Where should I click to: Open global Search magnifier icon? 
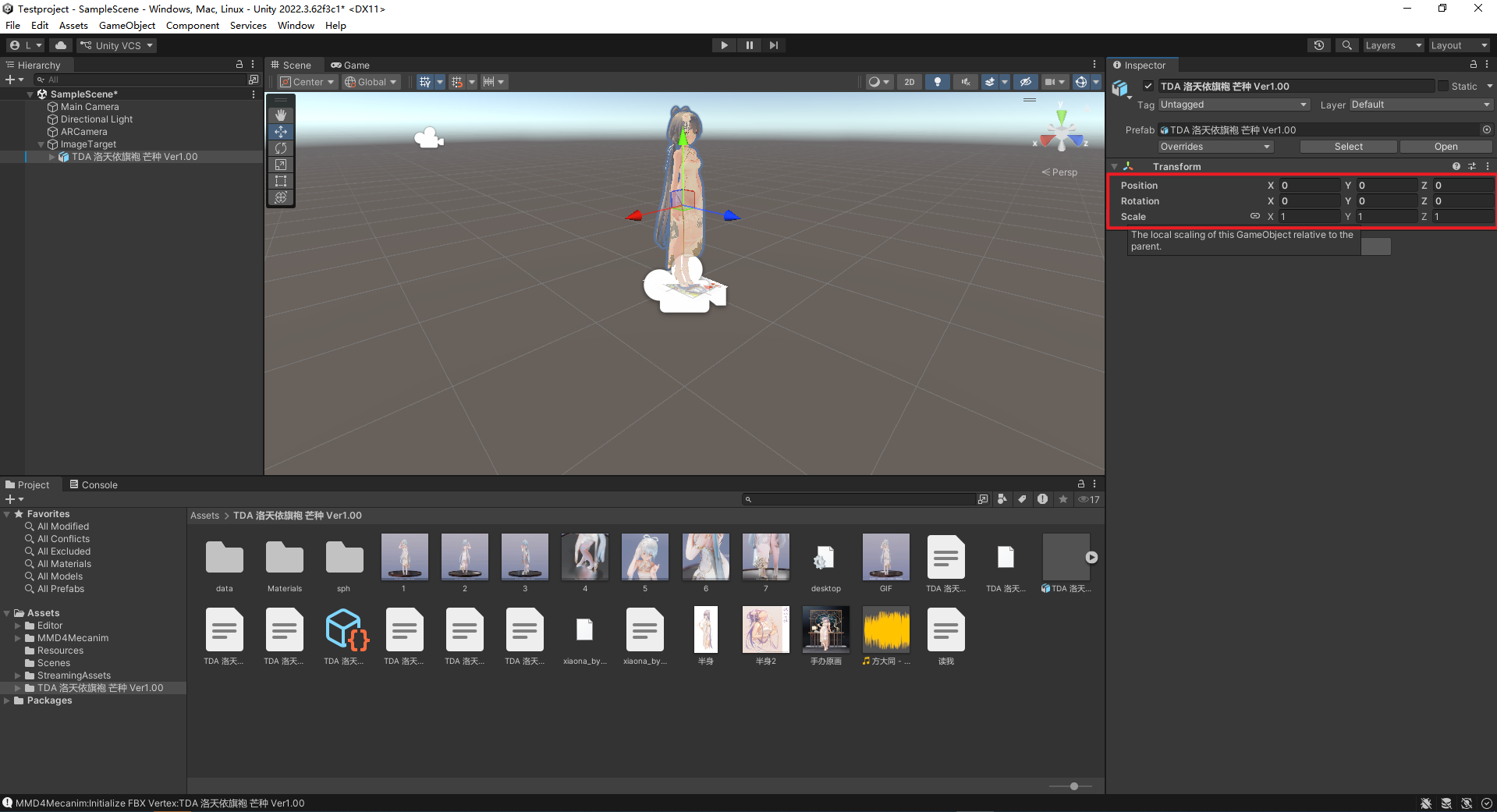coord(1346,45)
